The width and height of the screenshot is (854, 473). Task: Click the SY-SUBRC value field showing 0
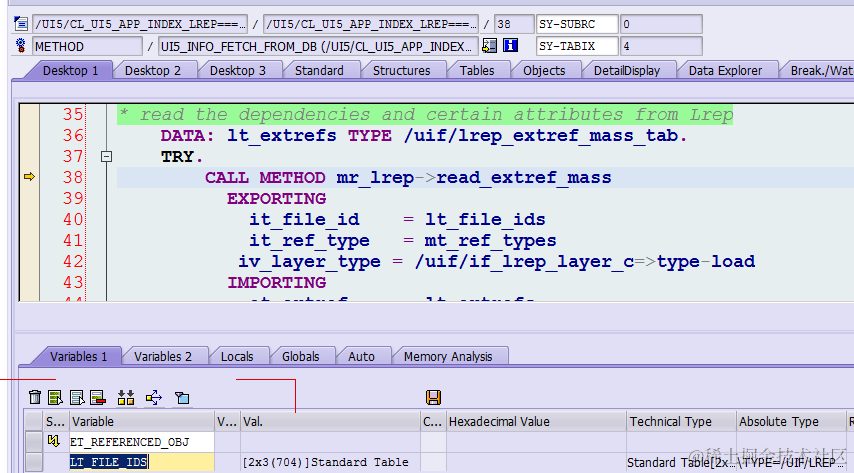coord(661,24)
